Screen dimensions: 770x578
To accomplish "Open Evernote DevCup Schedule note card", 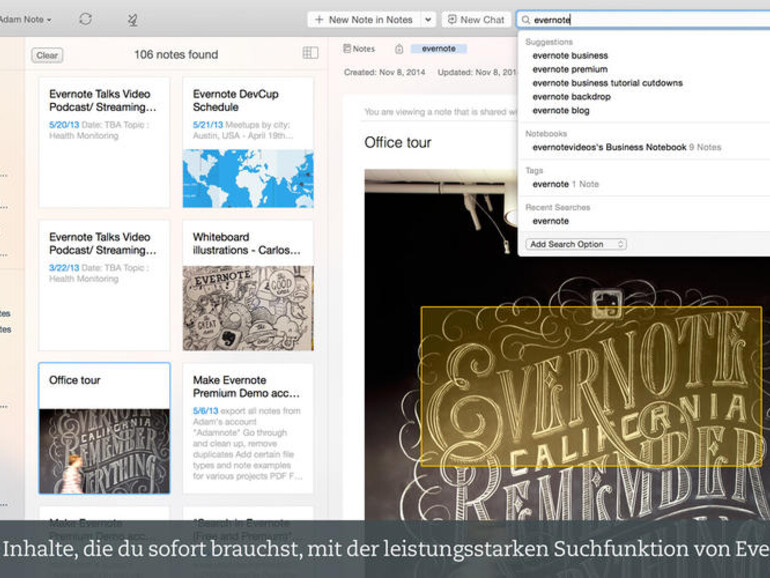I will tap(248, 142).
